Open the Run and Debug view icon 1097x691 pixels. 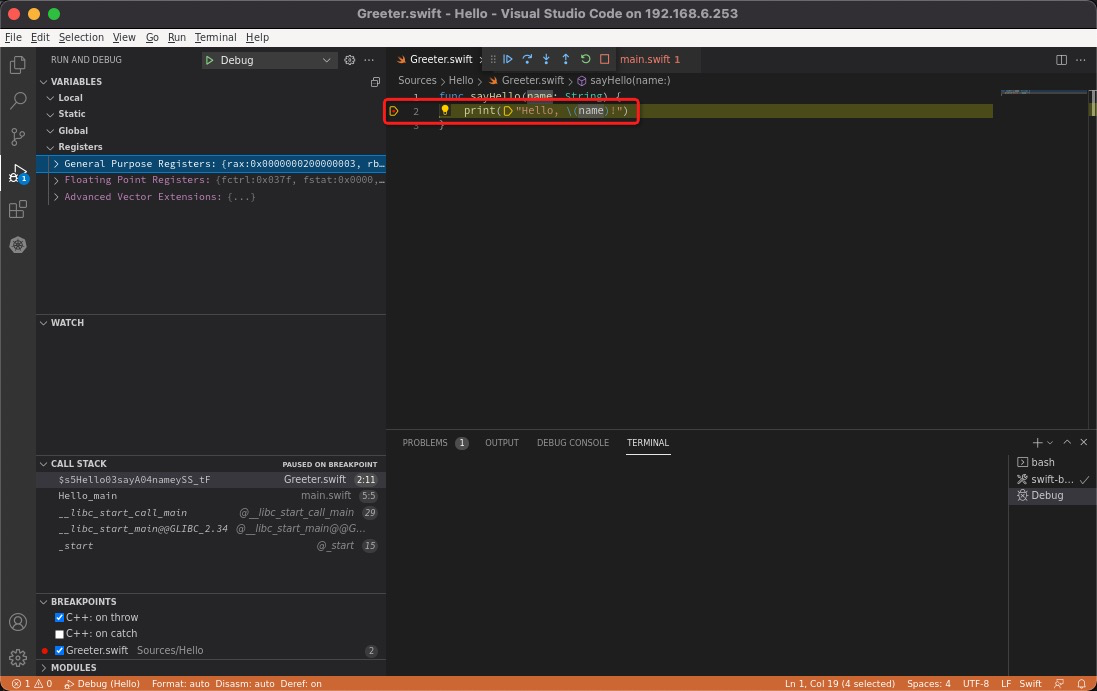18,173
